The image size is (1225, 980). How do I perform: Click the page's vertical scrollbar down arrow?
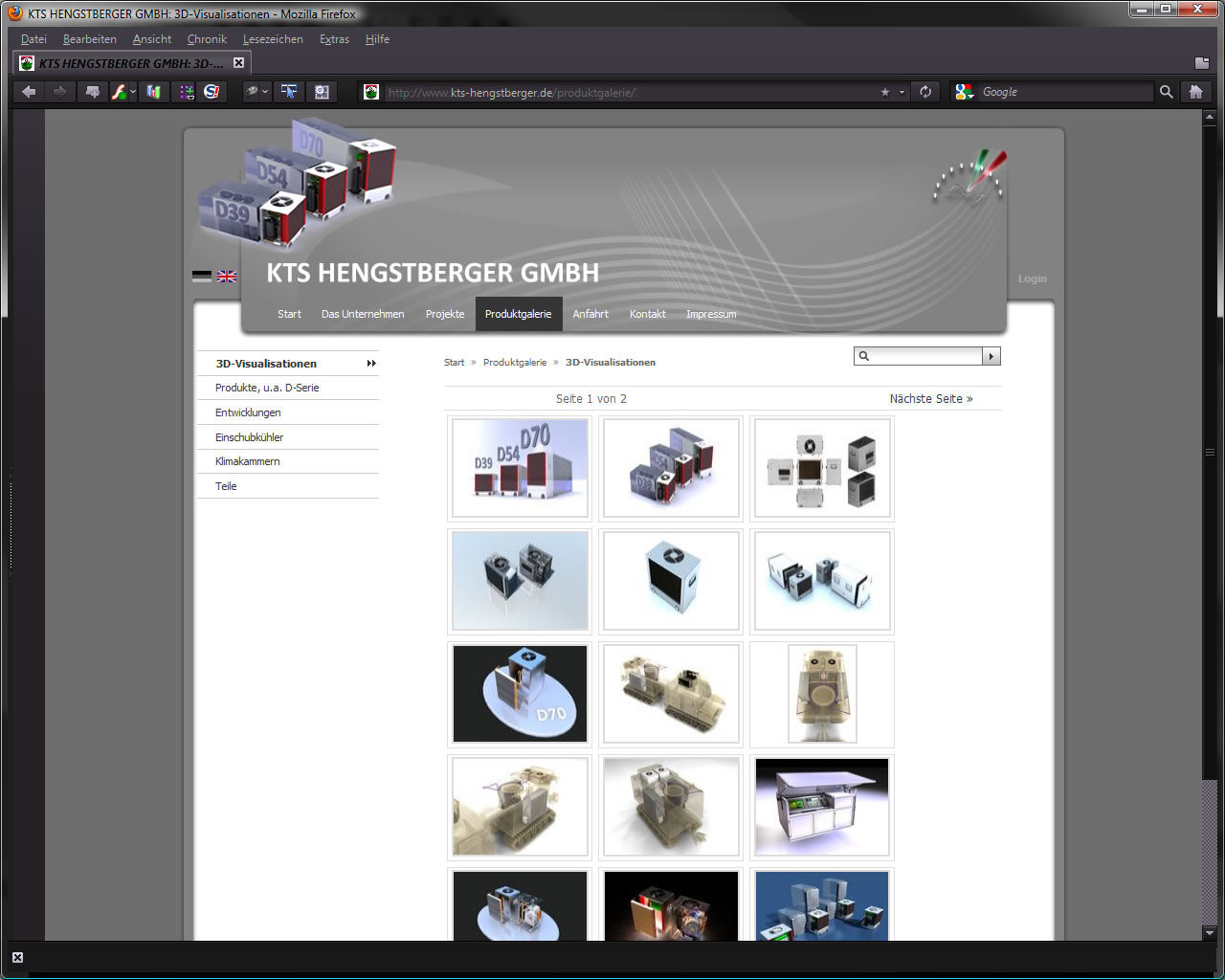tap(1210, 932)
